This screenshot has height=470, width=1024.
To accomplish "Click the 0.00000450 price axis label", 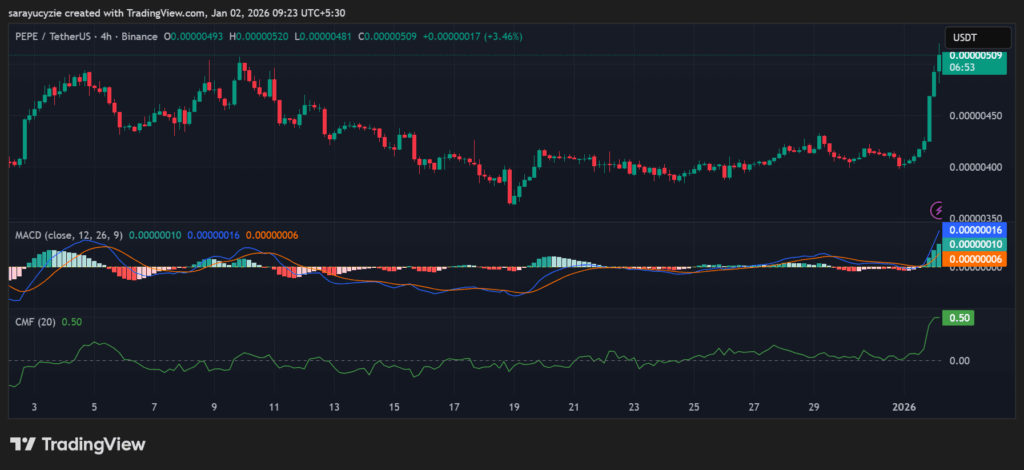I will click(976, 116).
